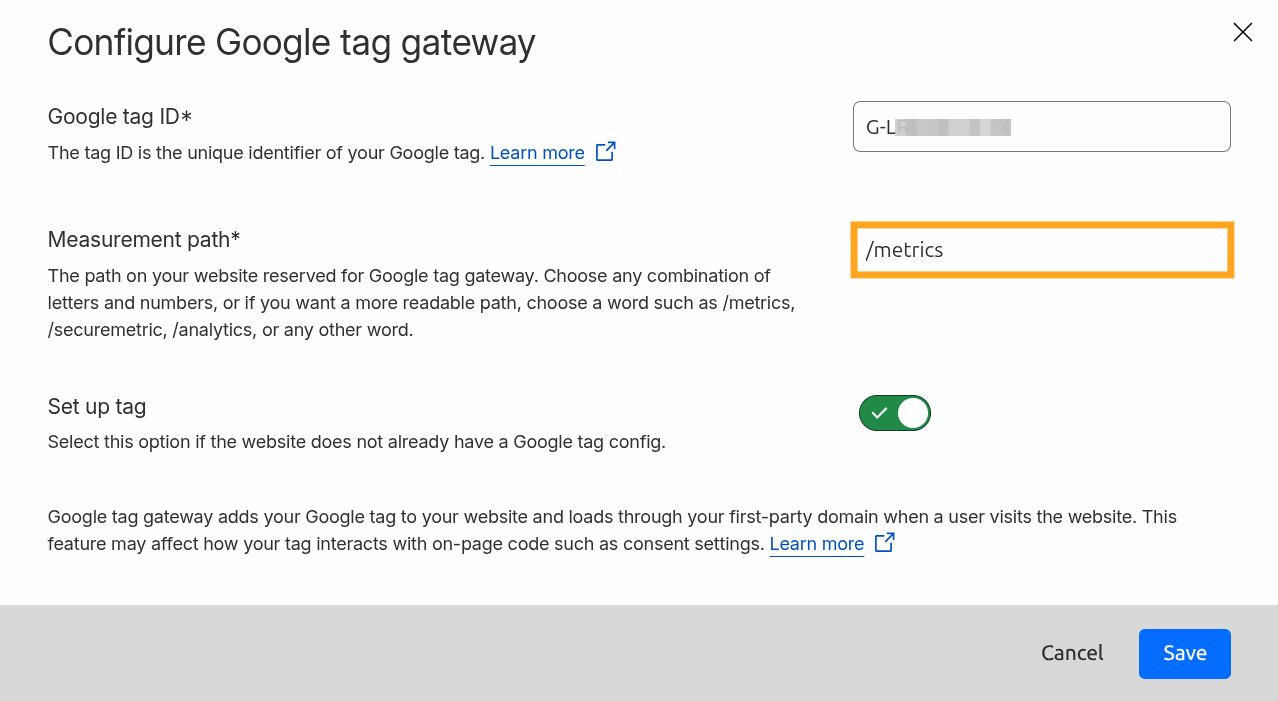
Task: Click external link icon after consent settings text
Action: pyautogui.click(x=884, y=543)
